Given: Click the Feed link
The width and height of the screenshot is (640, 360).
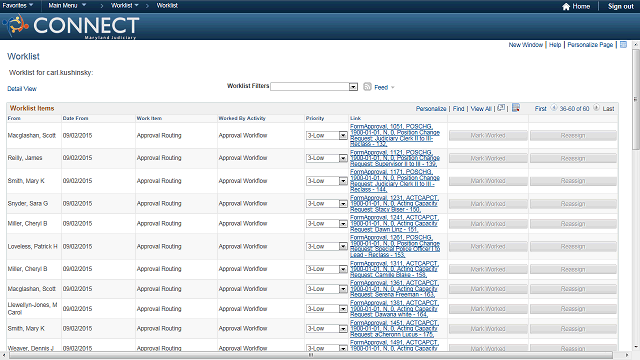Looking at the screenshot, I should click(x=381, y=87).
